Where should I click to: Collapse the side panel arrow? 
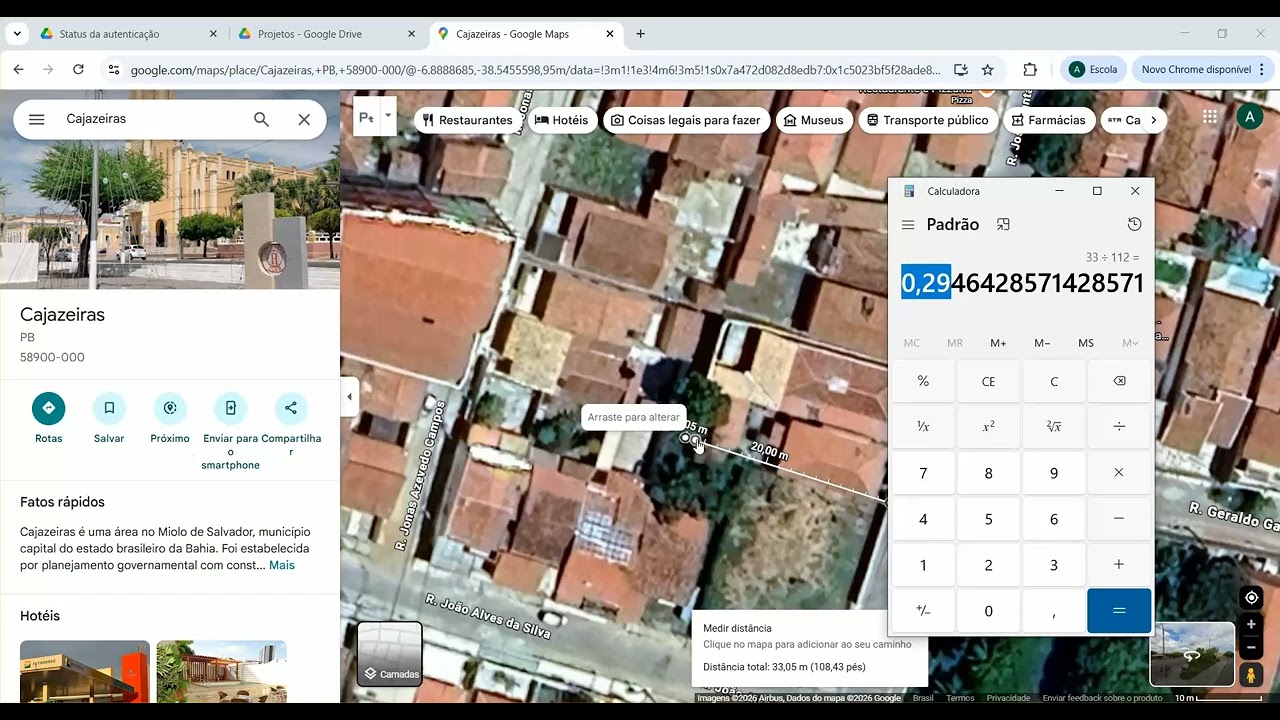[x=349, y=397]
